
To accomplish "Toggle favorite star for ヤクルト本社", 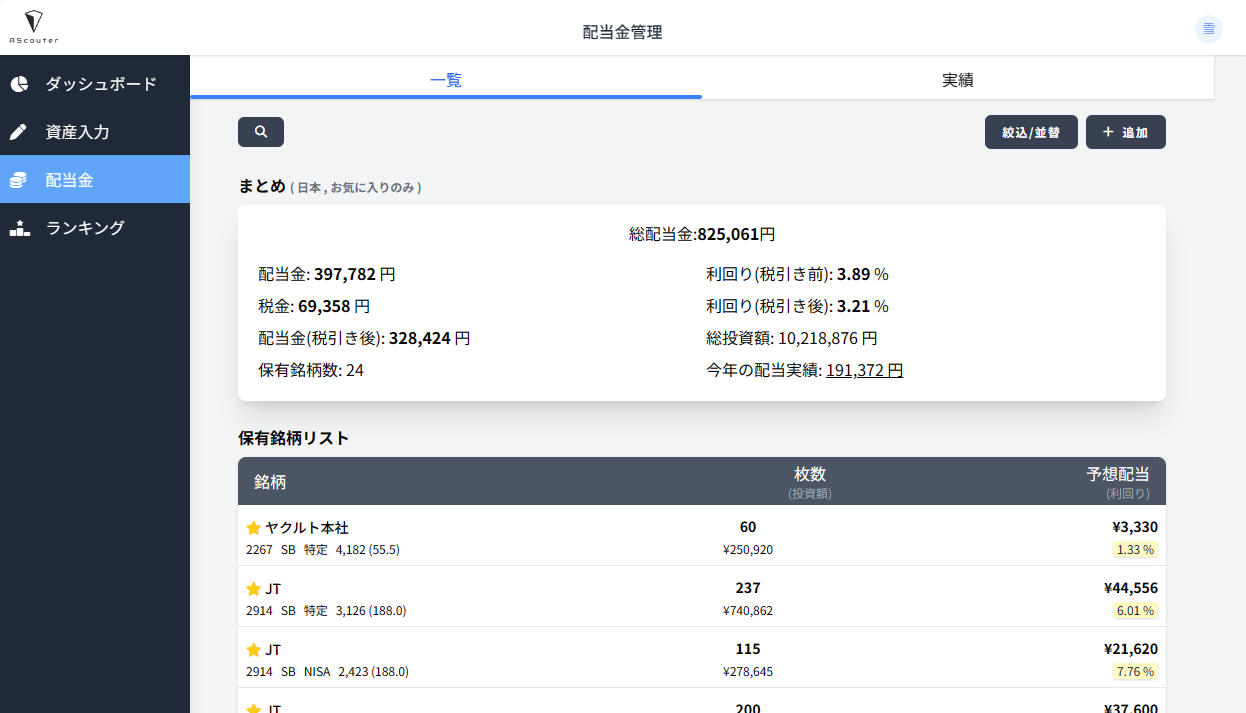I will (x=253, y=528).
